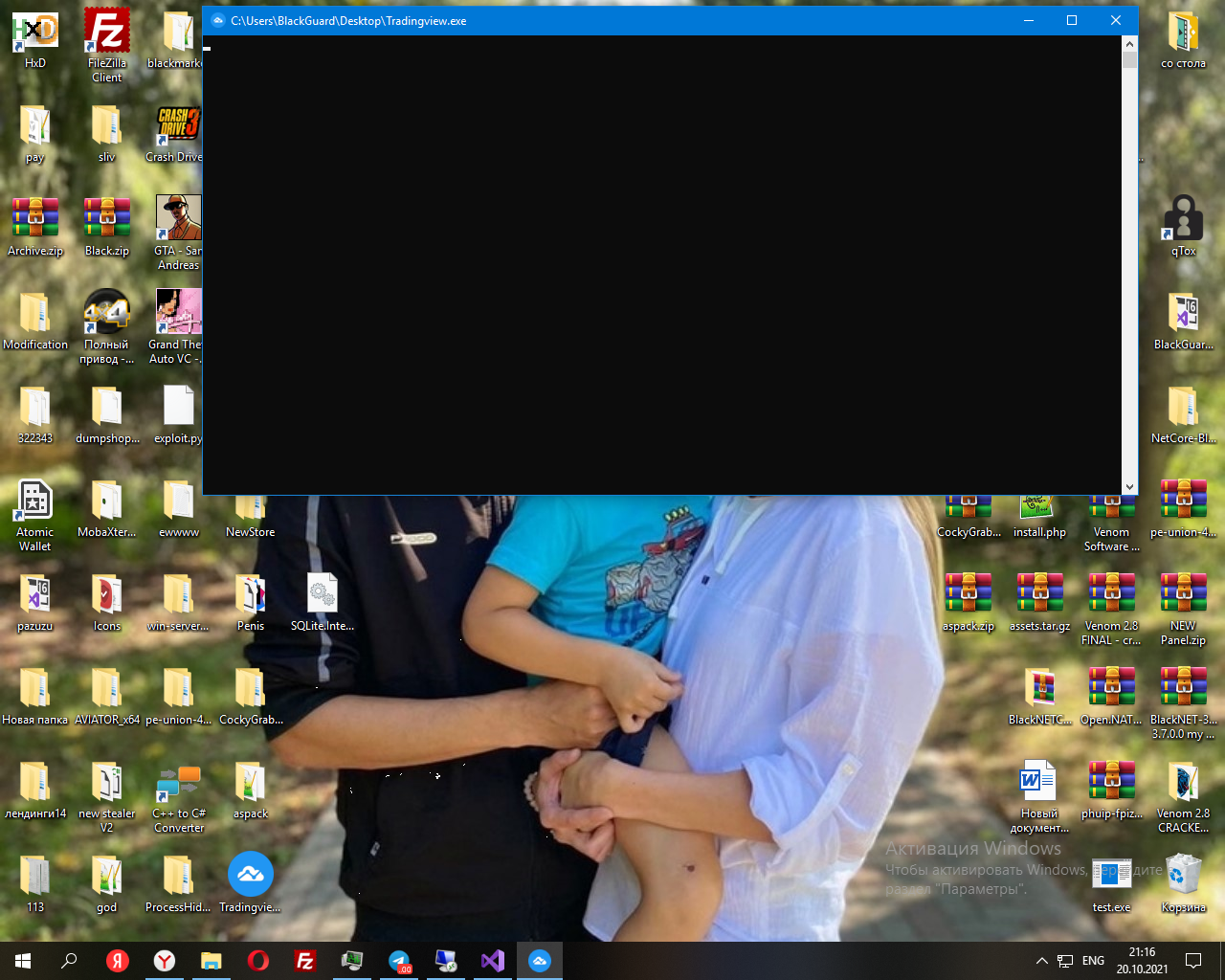Click the console scrollbar down arrow
Viewport: 1225px width, 980px height.
1129,486
